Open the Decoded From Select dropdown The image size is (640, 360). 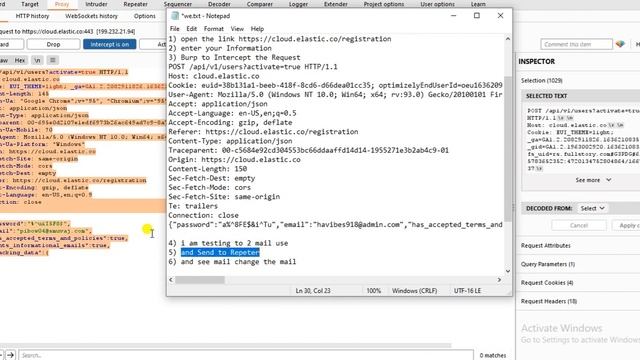(x=592, y=208)
